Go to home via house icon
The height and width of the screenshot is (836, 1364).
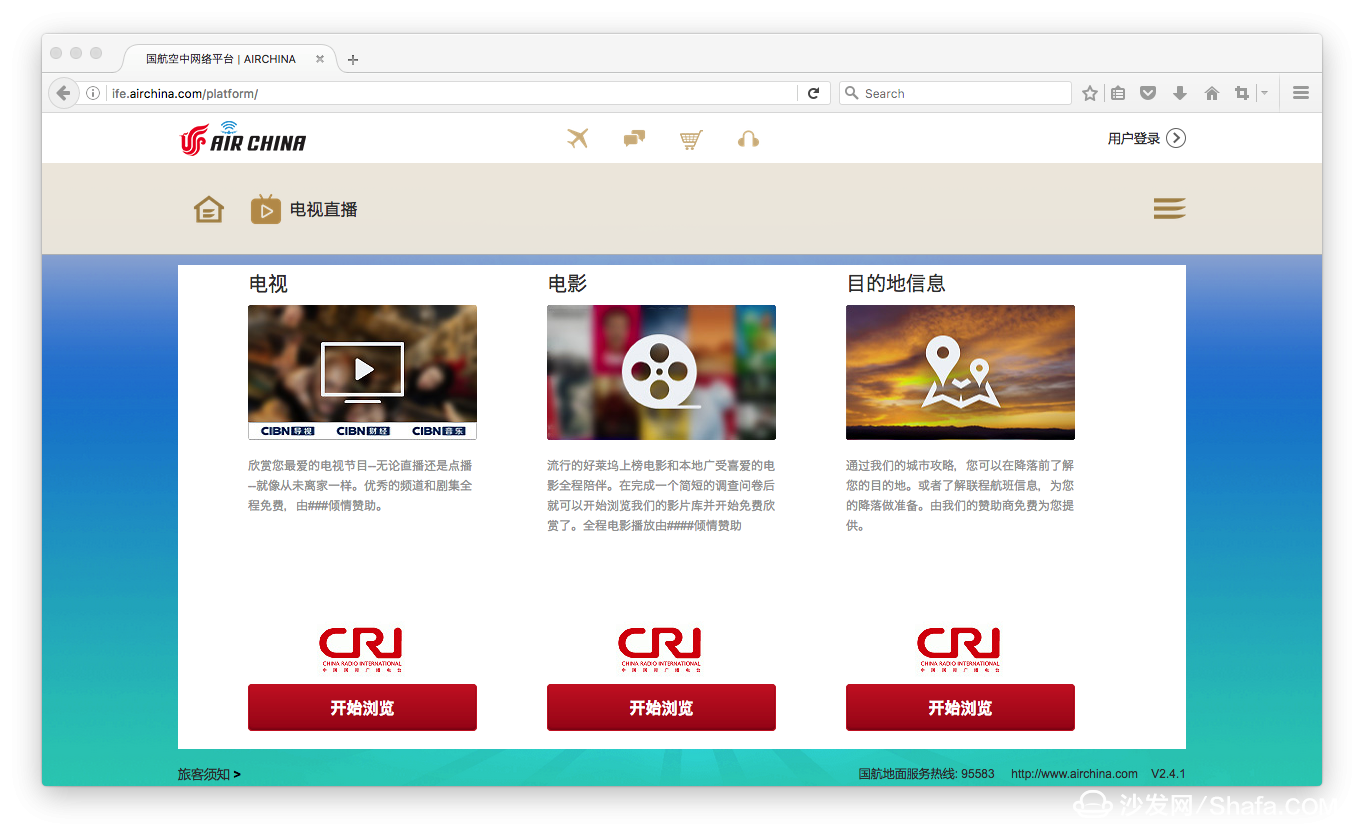(208, 209)
